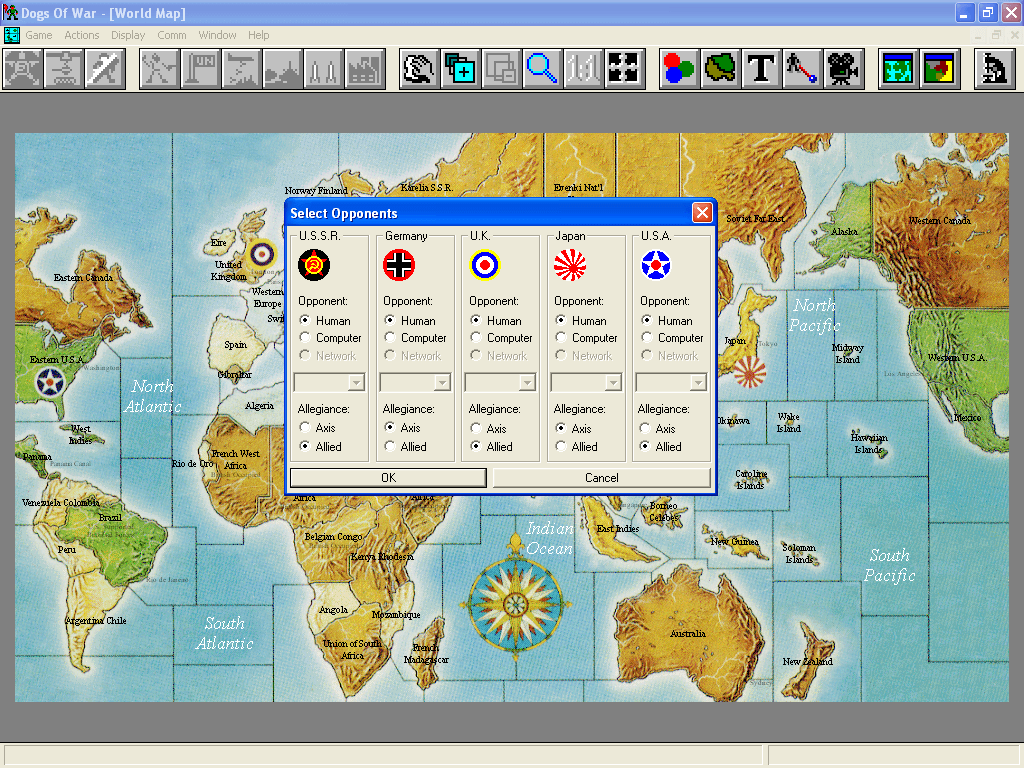Viewport: 1024px width, 768px height.
Task: Open the U.K. network dropdown
Action: pos(527,383)
